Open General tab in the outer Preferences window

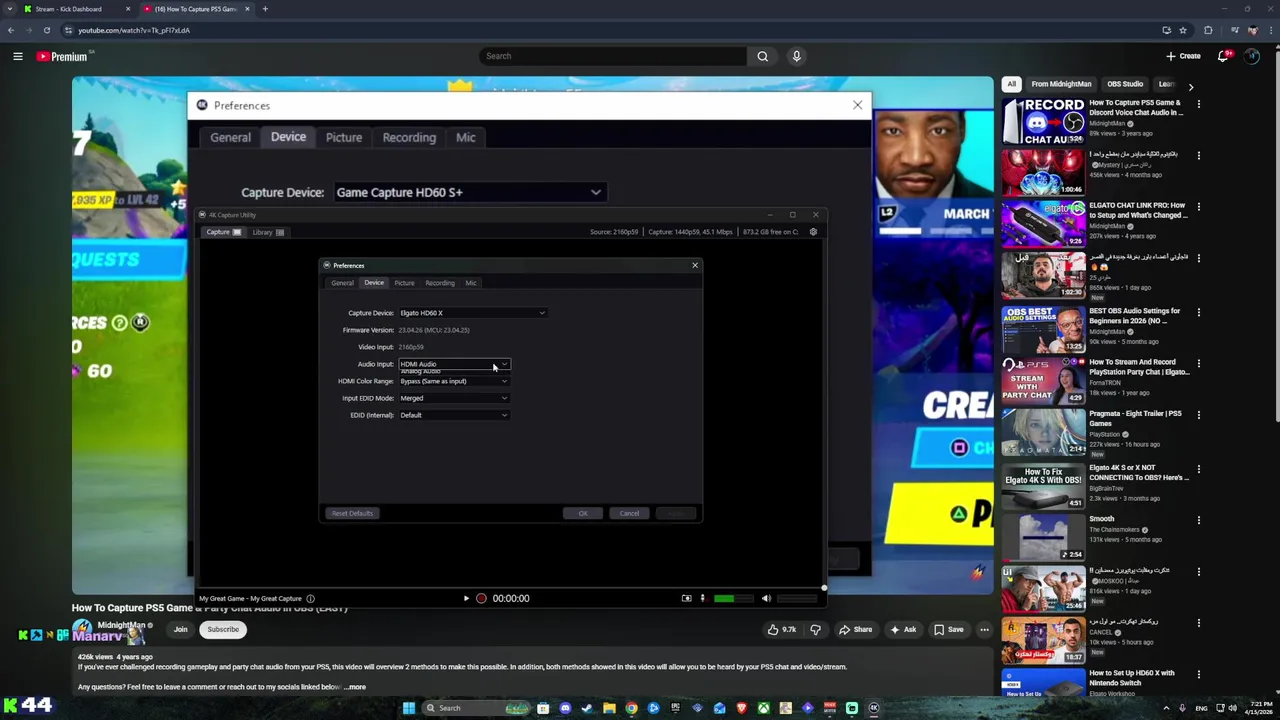230,138
